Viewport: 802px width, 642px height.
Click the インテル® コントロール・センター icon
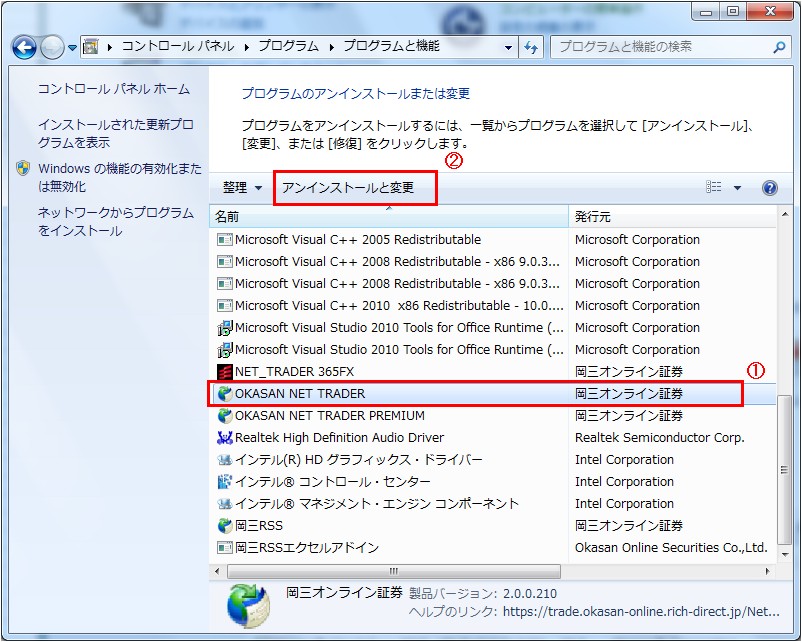click(x=224, y=481)
